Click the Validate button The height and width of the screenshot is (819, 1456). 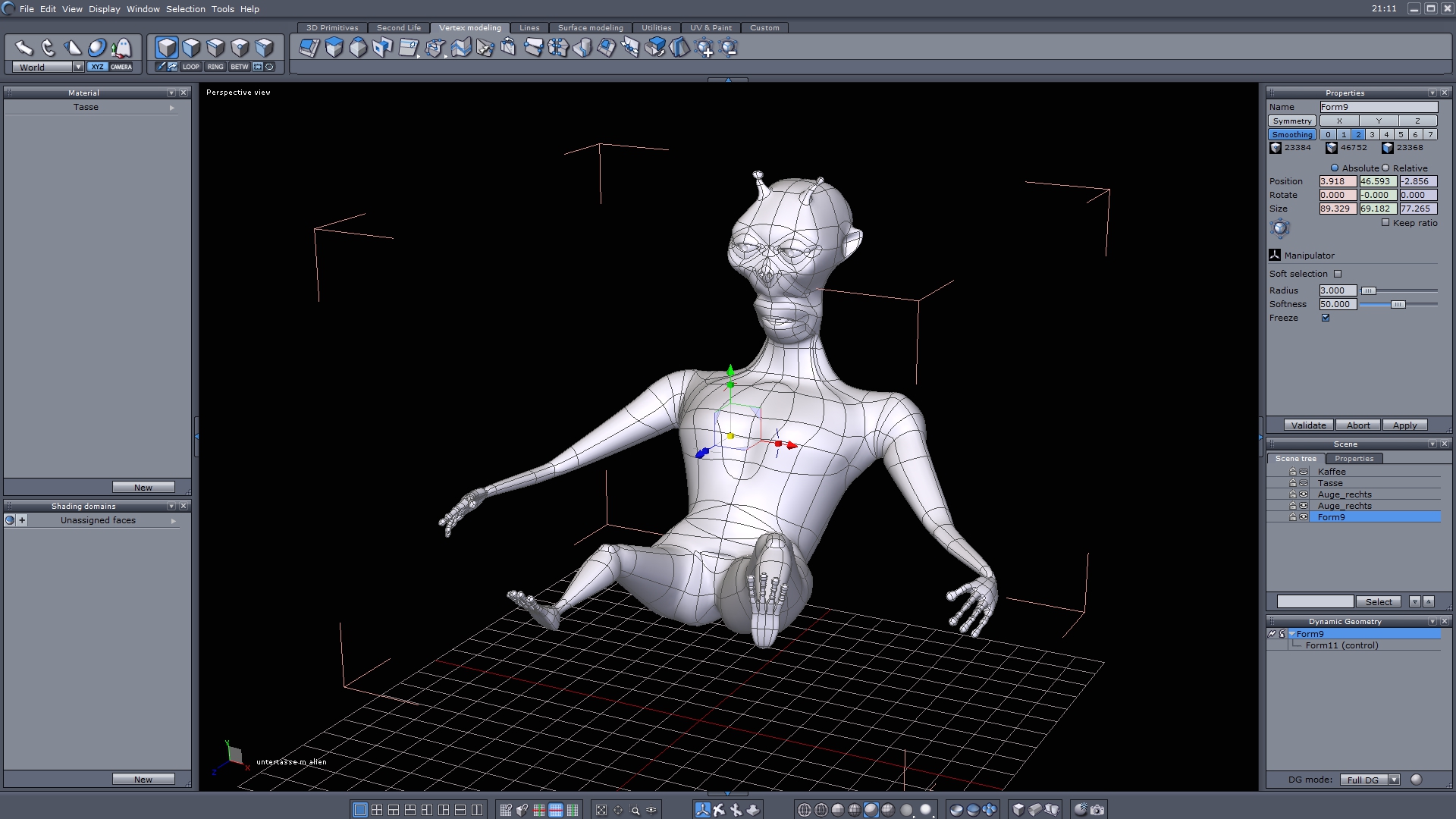1308,425
